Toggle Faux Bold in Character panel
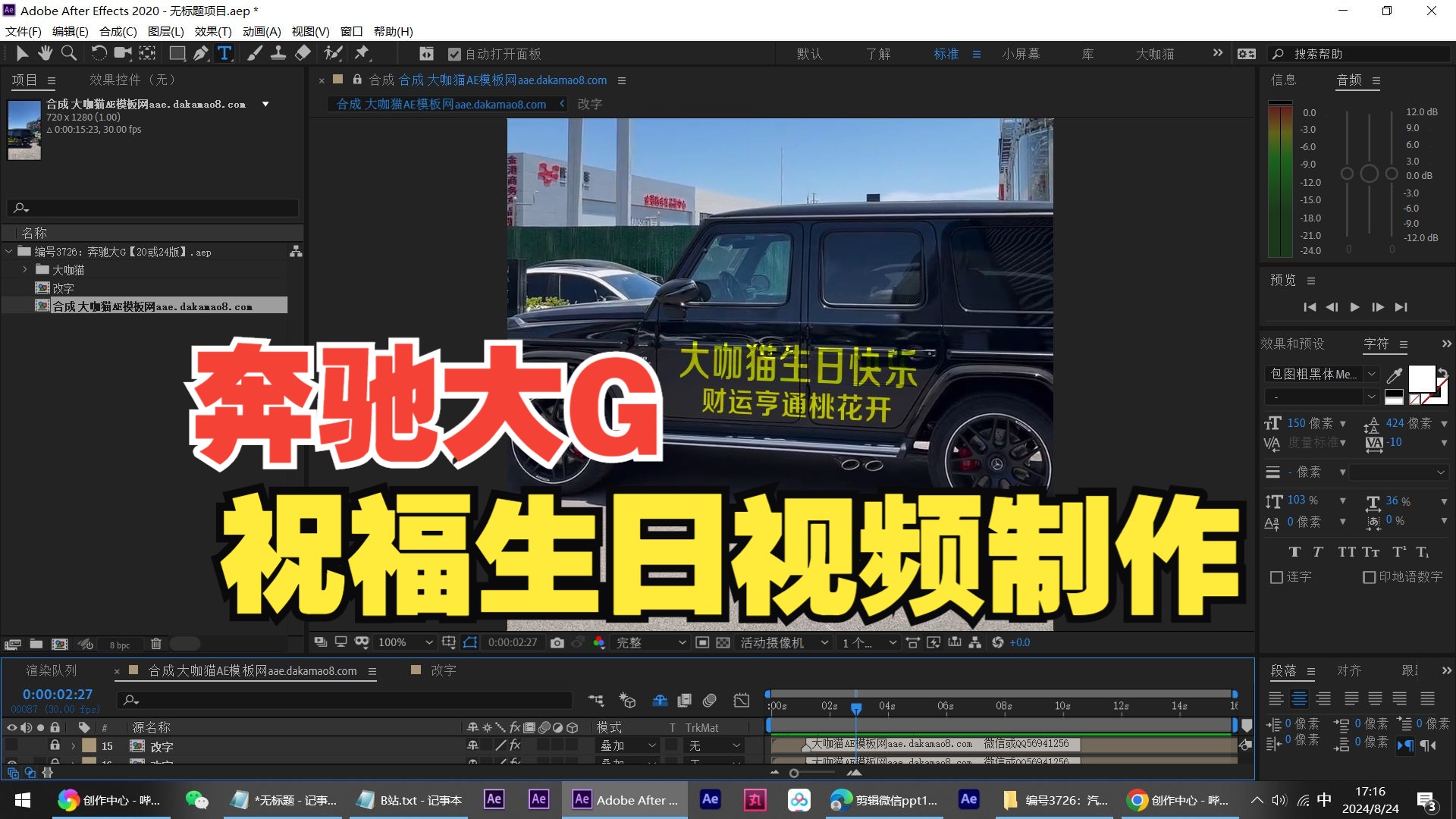This screenshot has width=1456, height=819. pos(1294,552)
